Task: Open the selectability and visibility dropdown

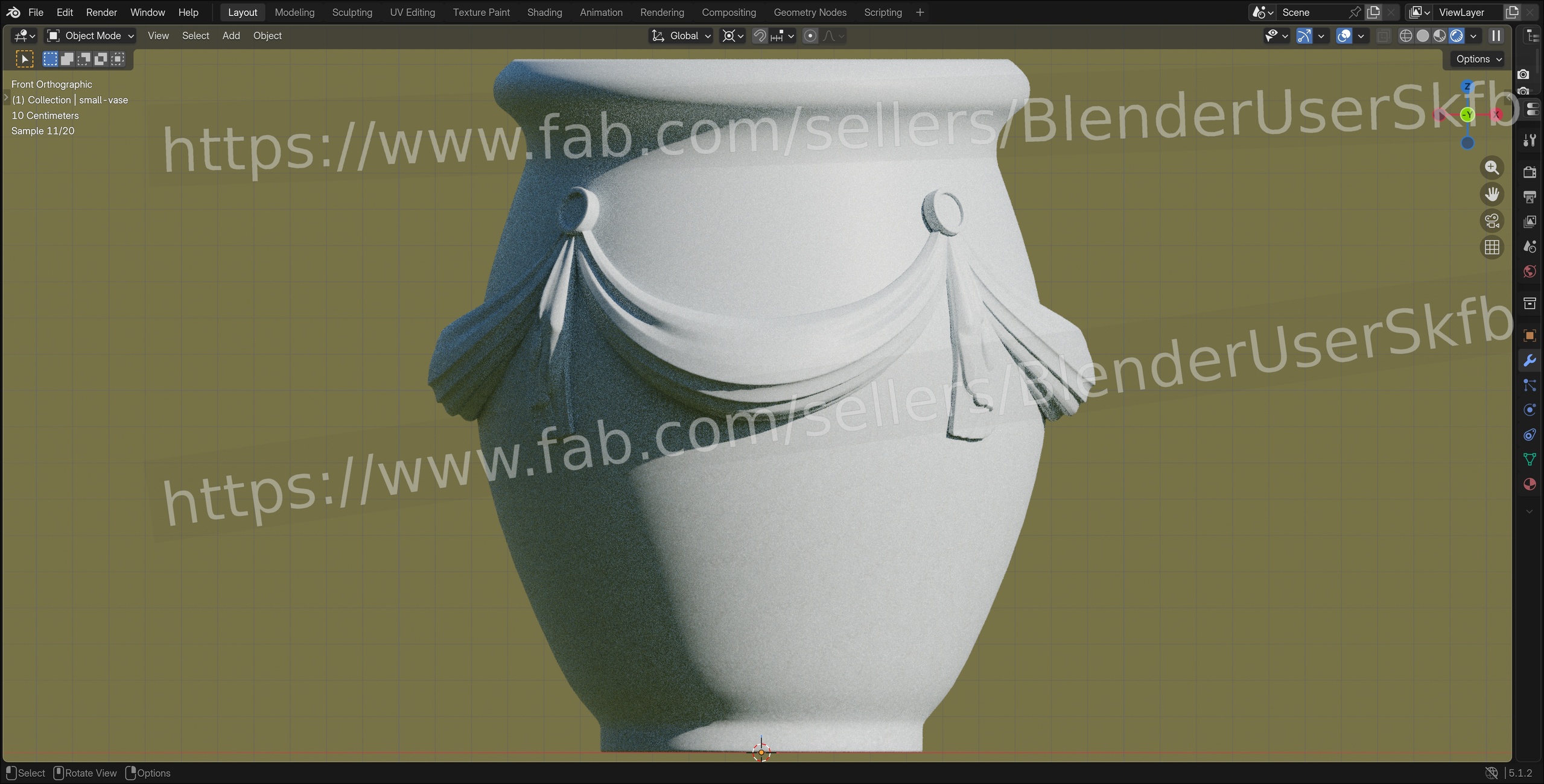Action: point(1276,36)
